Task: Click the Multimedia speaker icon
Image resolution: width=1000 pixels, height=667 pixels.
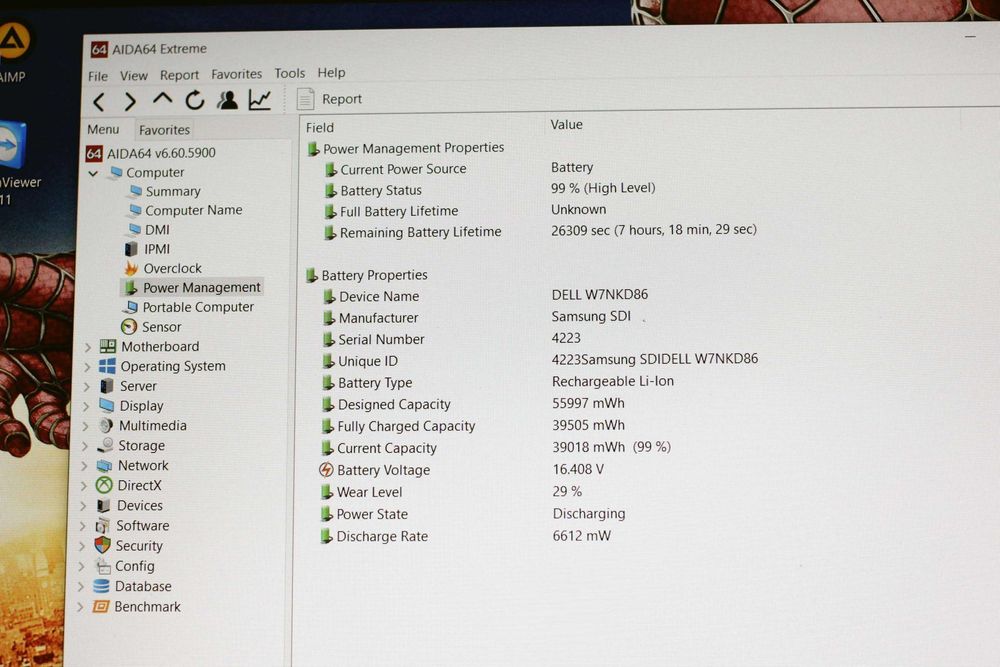Action: pos(106,425)
